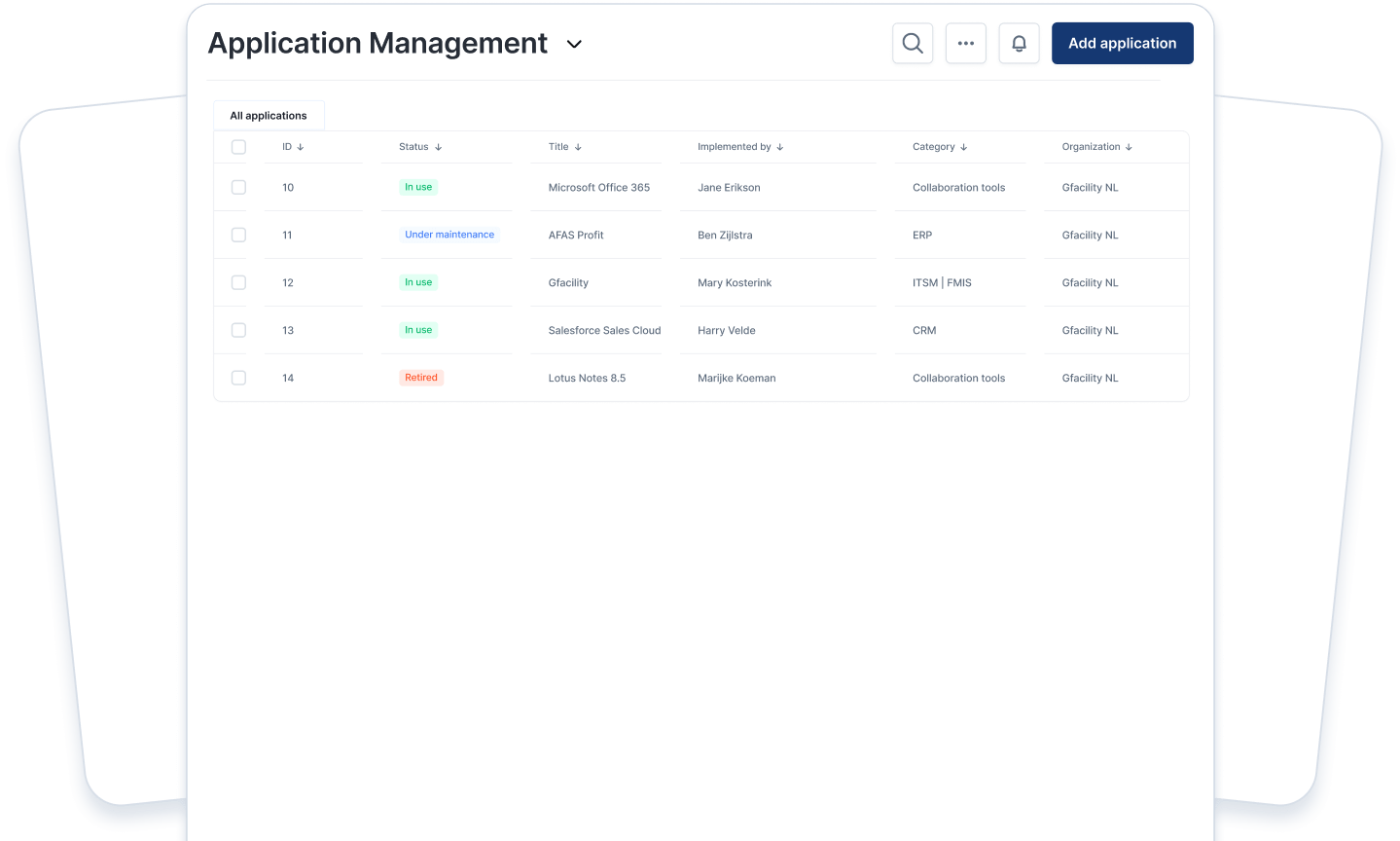
Task: Click the search magnifier icon
Action: (913, 44)
